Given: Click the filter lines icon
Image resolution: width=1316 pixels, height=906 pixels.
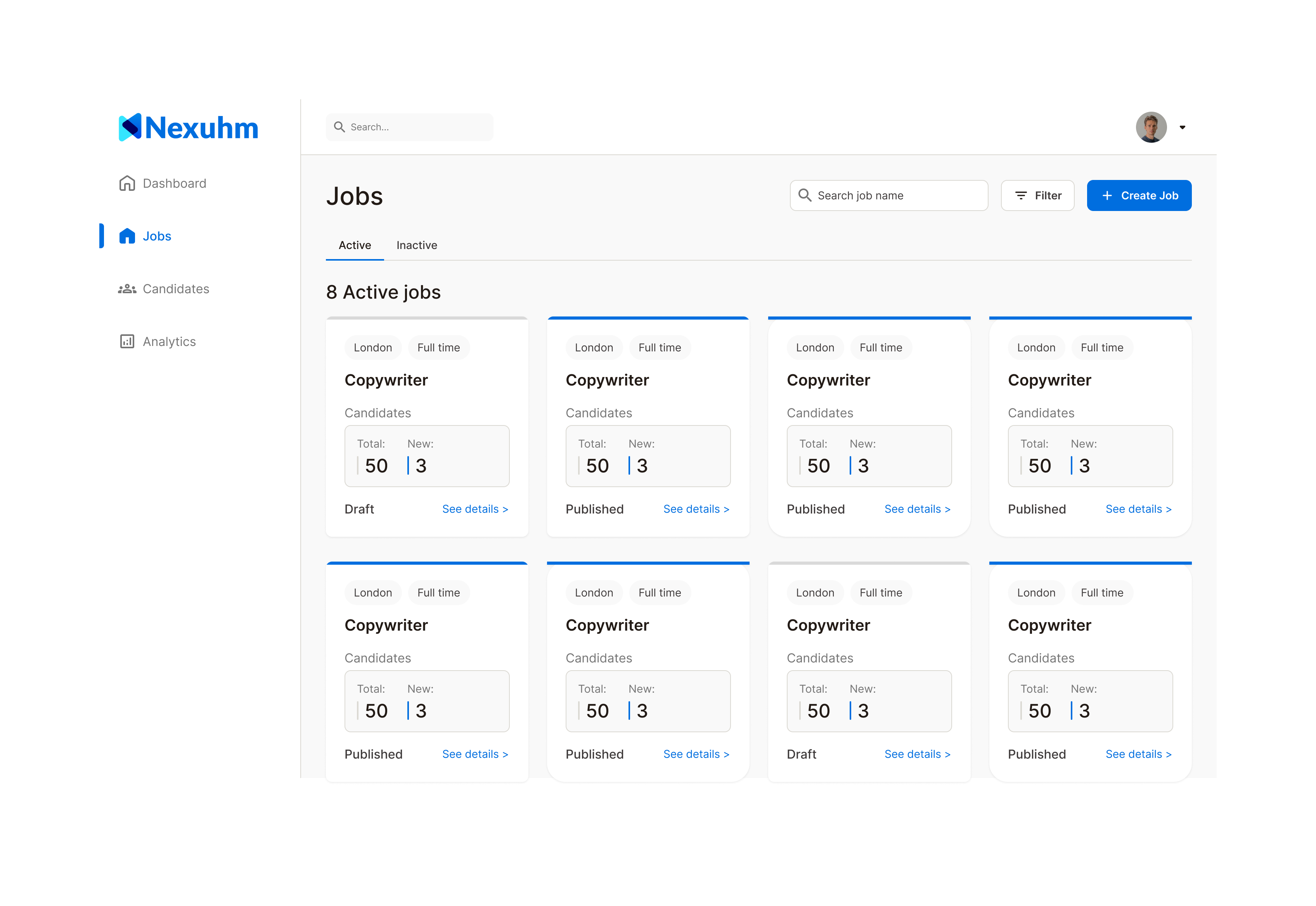Looking at the screenshot, I should coord(1021,195).
